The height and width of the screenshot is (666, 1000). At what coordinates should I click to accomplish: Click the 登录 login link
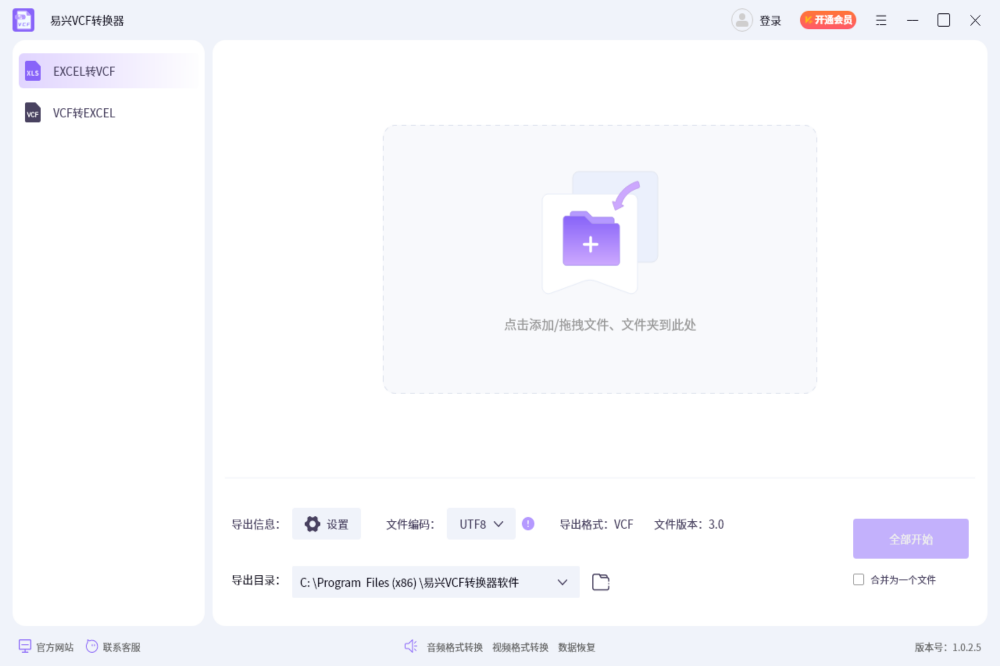tap(770, 21)
